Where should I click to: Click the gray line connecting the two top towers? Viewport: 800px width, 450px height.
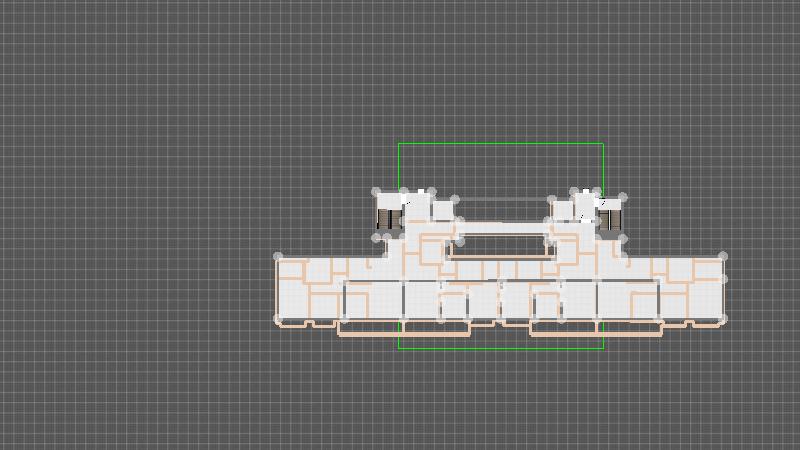pyautogui.click(x=500, y=199)
